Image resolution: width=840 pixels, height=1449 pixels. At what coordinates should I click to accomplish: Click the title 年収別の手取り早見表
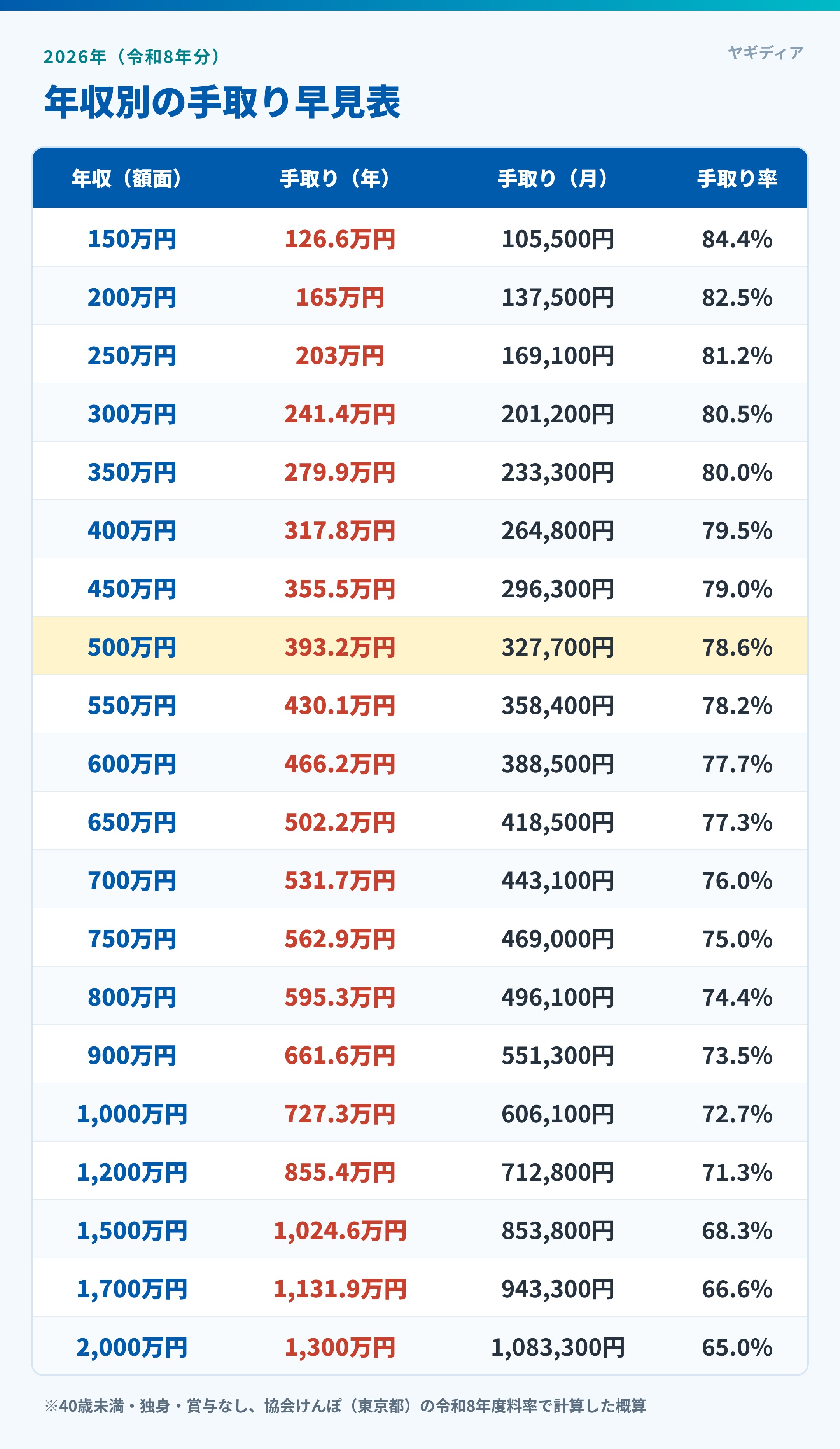(222, 102)
